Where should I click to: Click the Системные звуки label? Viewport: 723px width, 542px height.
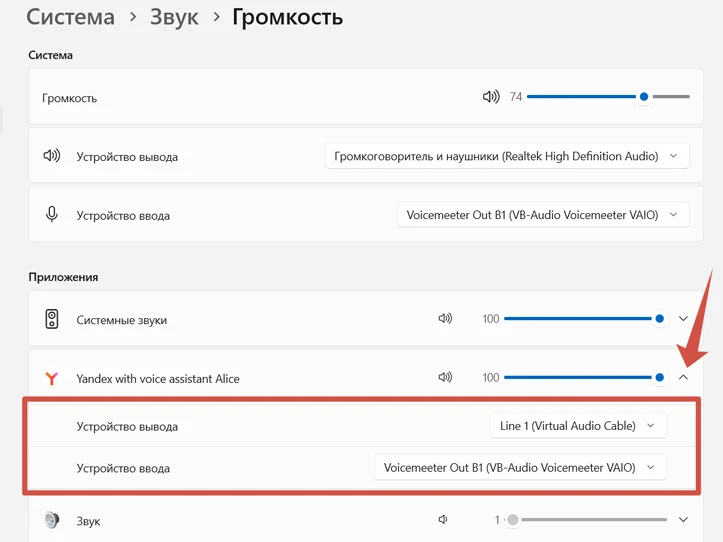coord(122,320)
